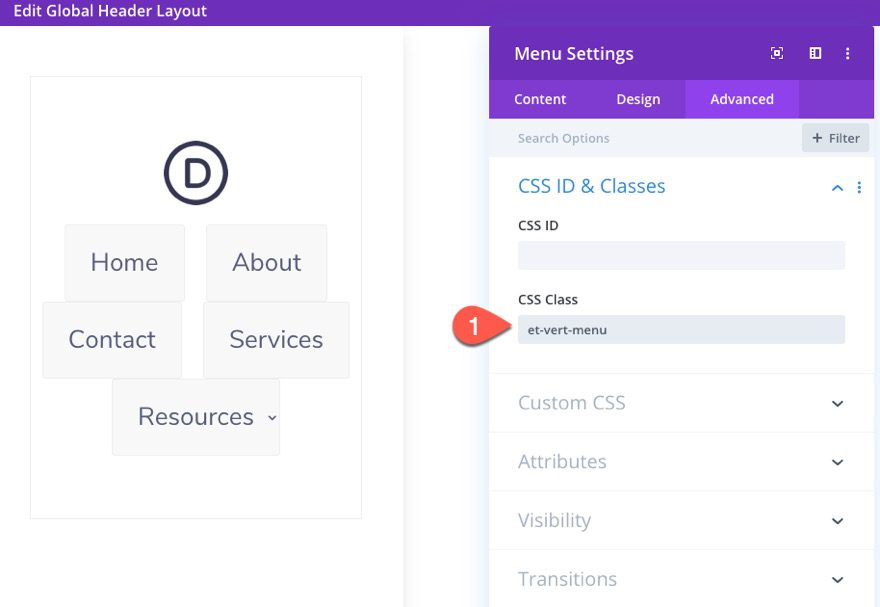
Task: Click the Services menu item
Action: tap(276, 340)
